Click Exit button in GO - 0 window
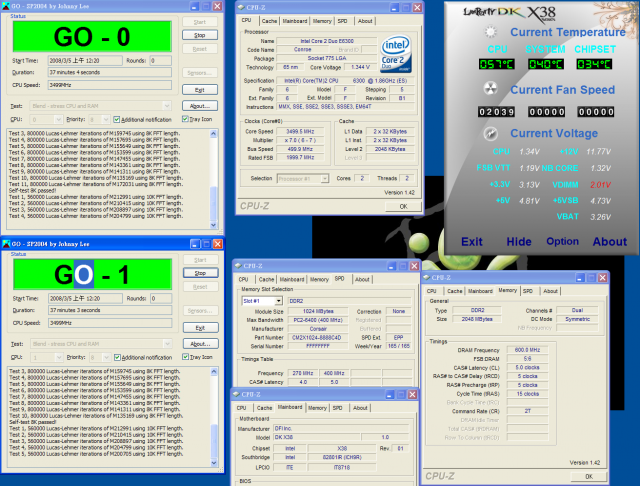 point(200,90)
